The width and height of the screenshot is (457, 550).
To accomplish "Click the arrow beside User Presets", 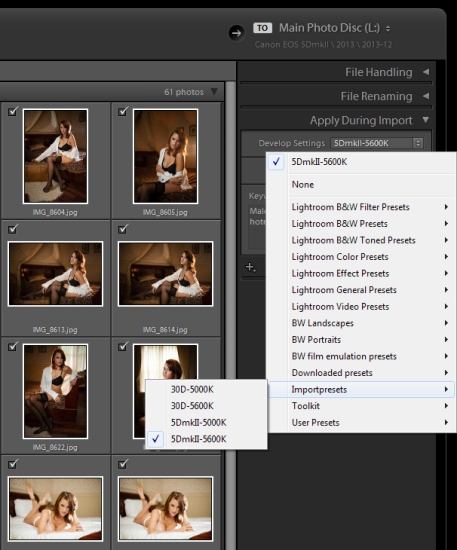I will (x=446, y=422).
